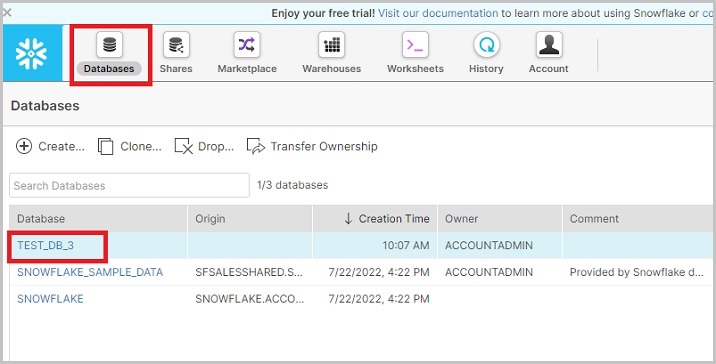This screenshot has height=364, width=716.
Task: Sort by the Origin column header
Action: (x=250, y=219)
